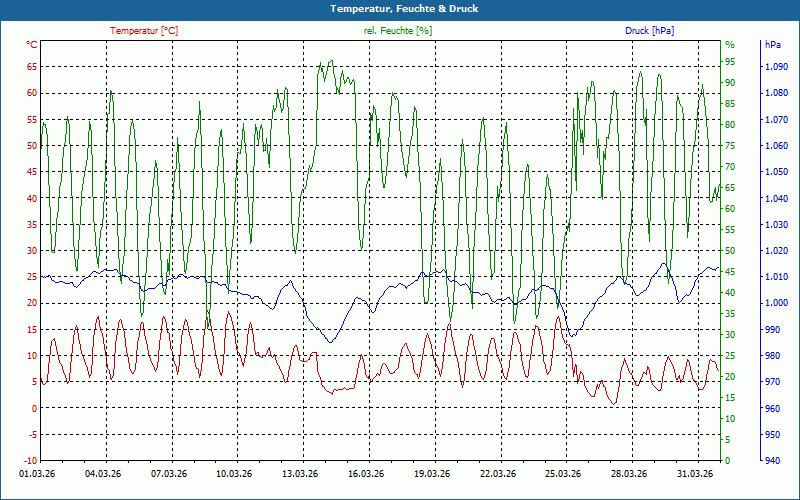Click the 19.03.26 date label

pyautogui.click(x=432, y=474)
